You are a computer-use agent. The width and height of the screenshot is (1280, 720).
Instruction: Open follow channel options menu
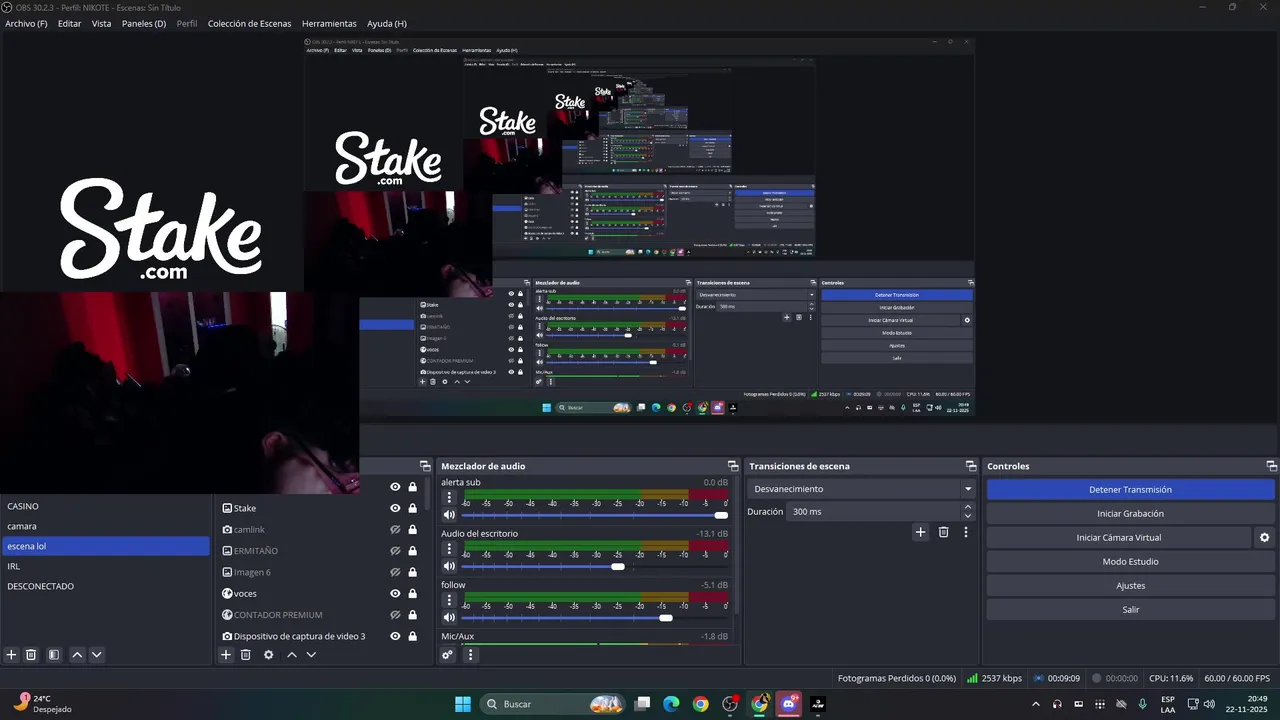449,600
